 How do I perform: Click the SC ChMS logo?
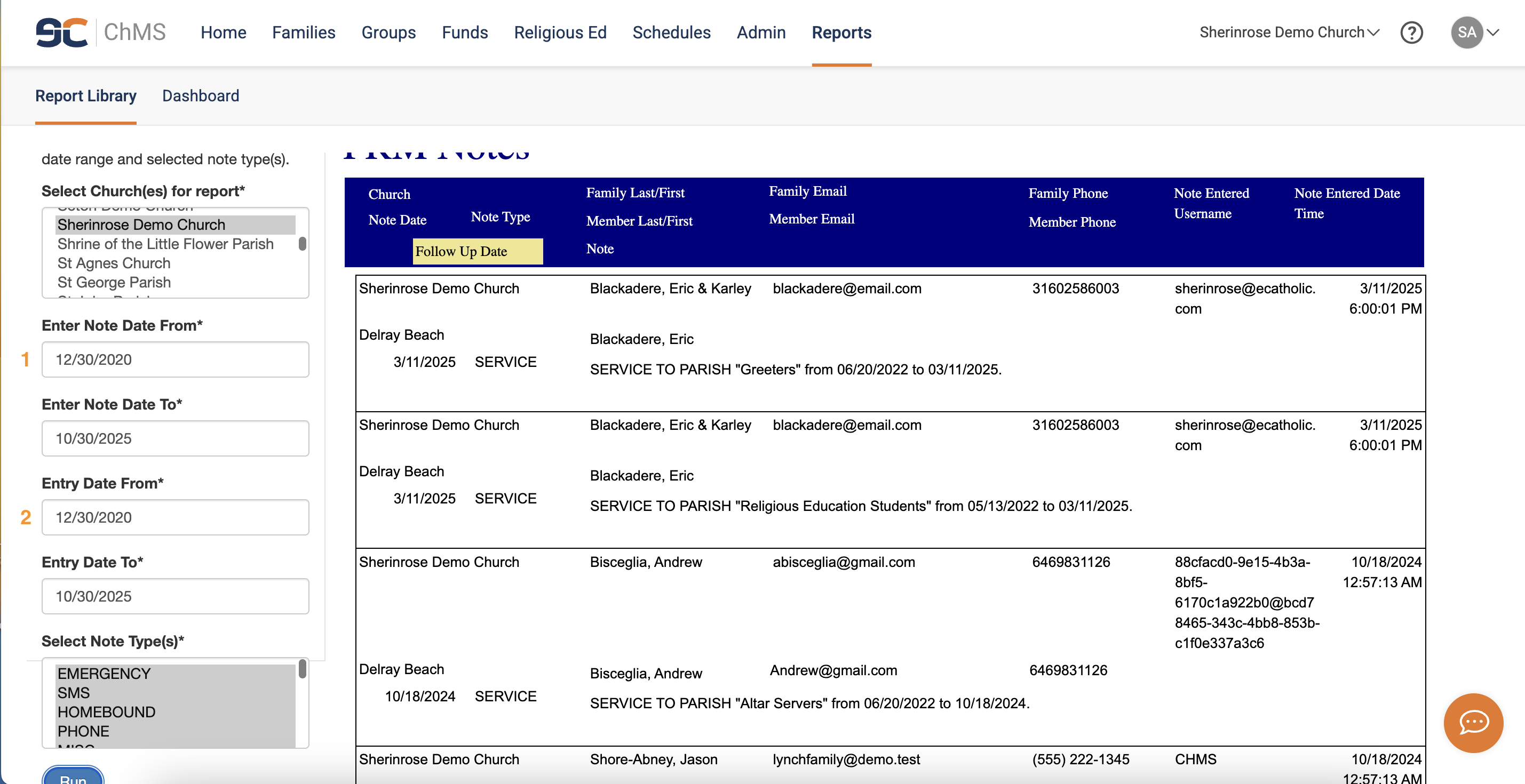[x=100, y=32]
